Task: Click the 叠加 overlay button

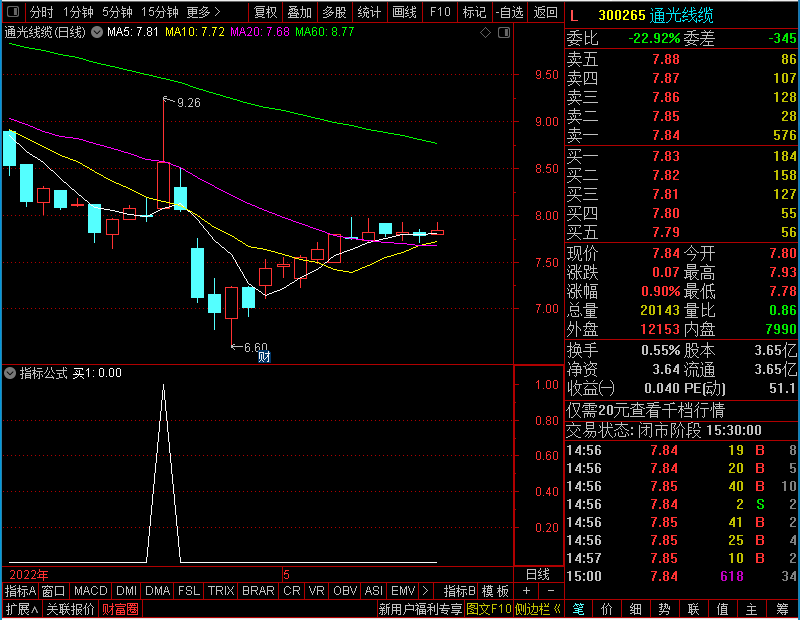Action: 299,12
